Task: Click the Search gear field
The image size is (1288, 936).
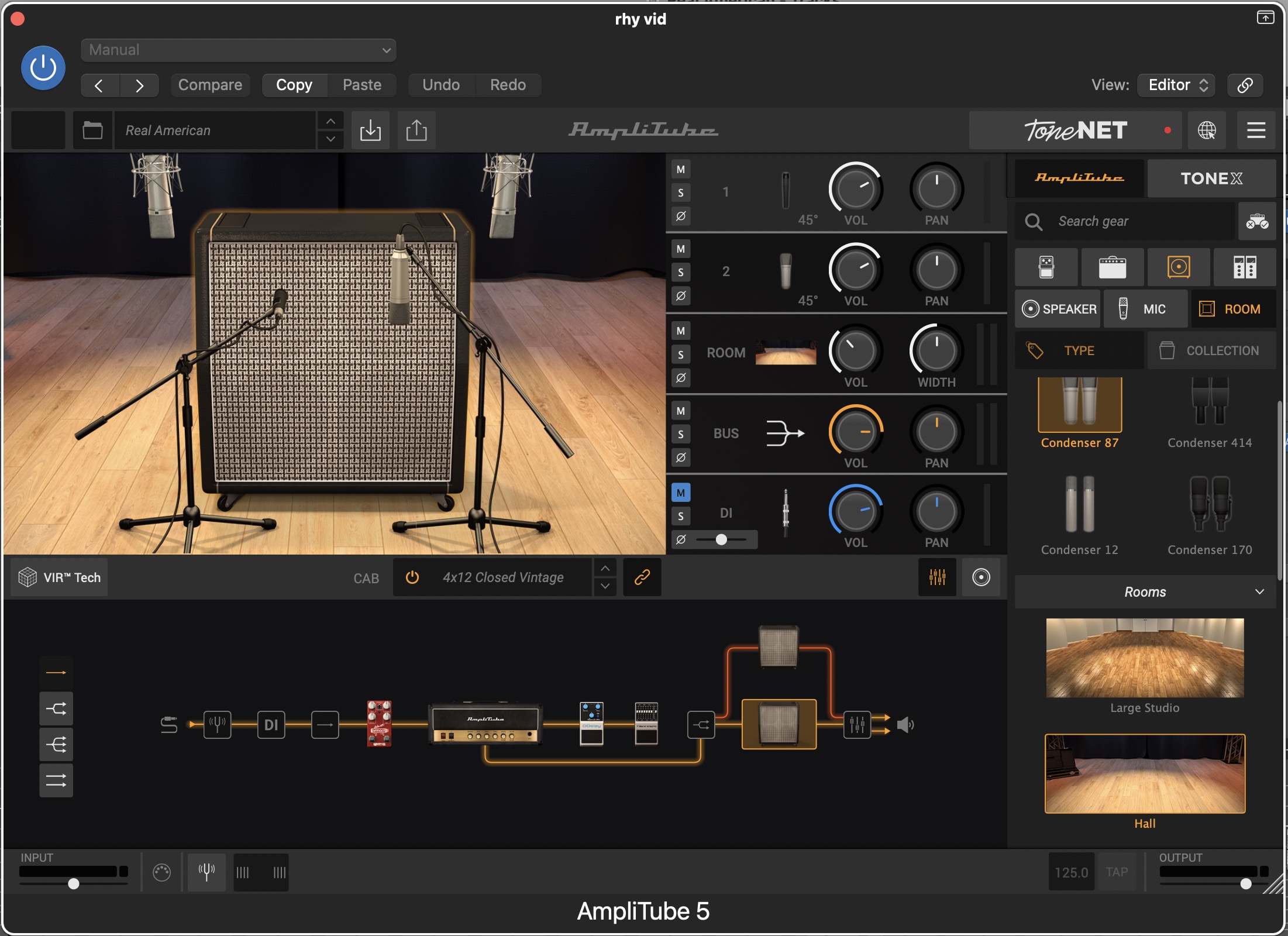Action: [x=1125, y=221]
